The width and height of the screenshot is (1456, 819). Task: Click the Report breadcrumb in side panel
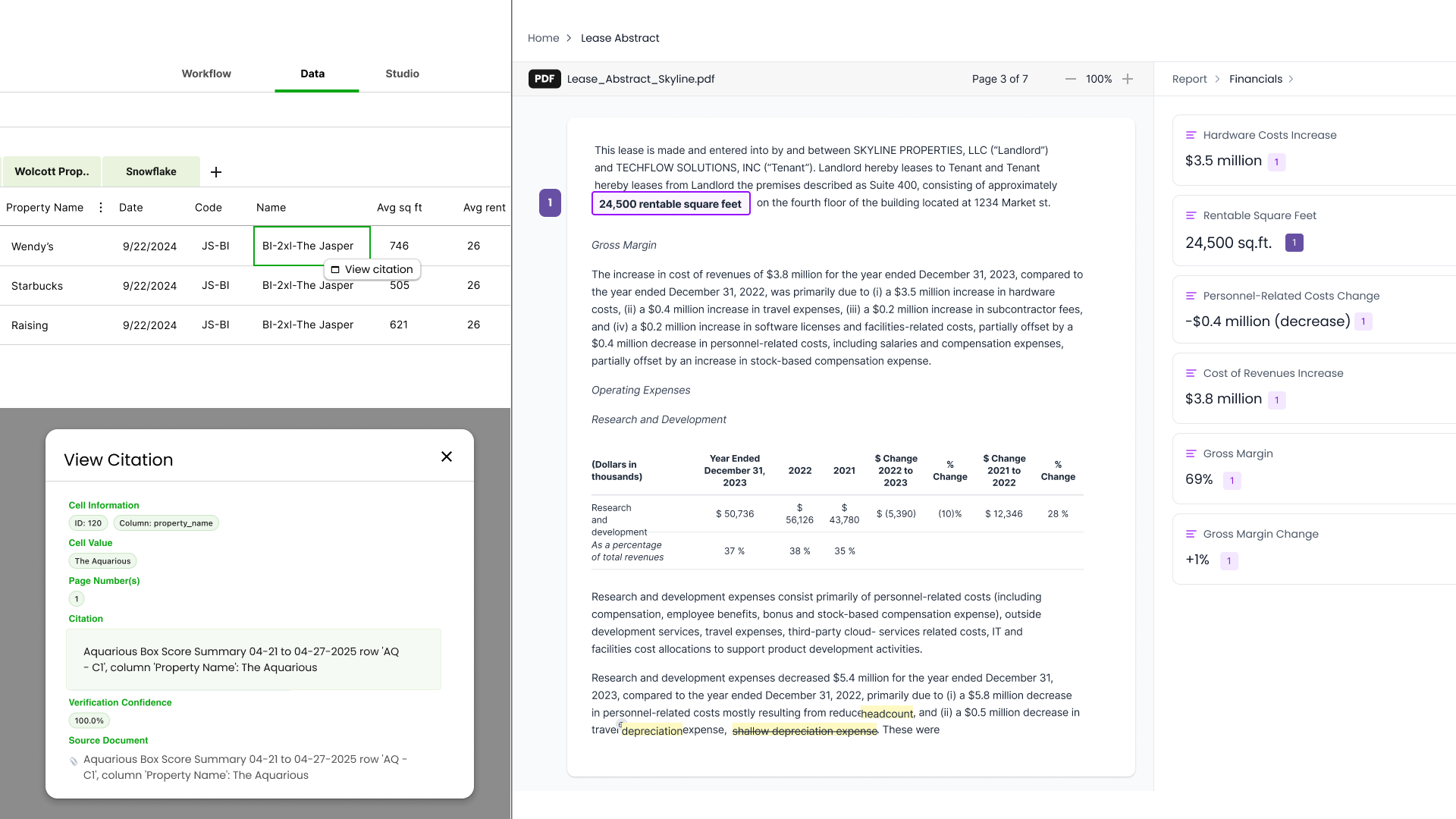pyautogui.click(x=1189, y=79)
